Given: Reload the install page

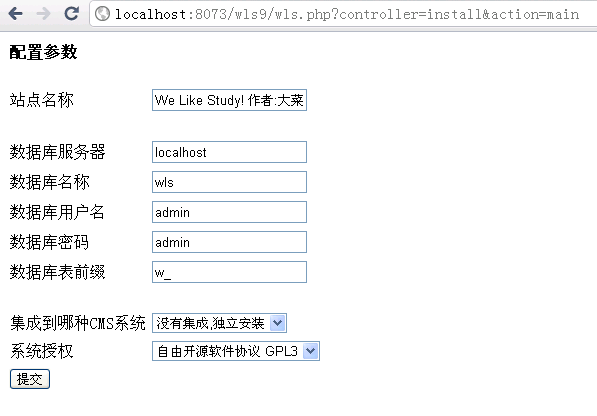Looking at the screenshot, I should point(71,14).
